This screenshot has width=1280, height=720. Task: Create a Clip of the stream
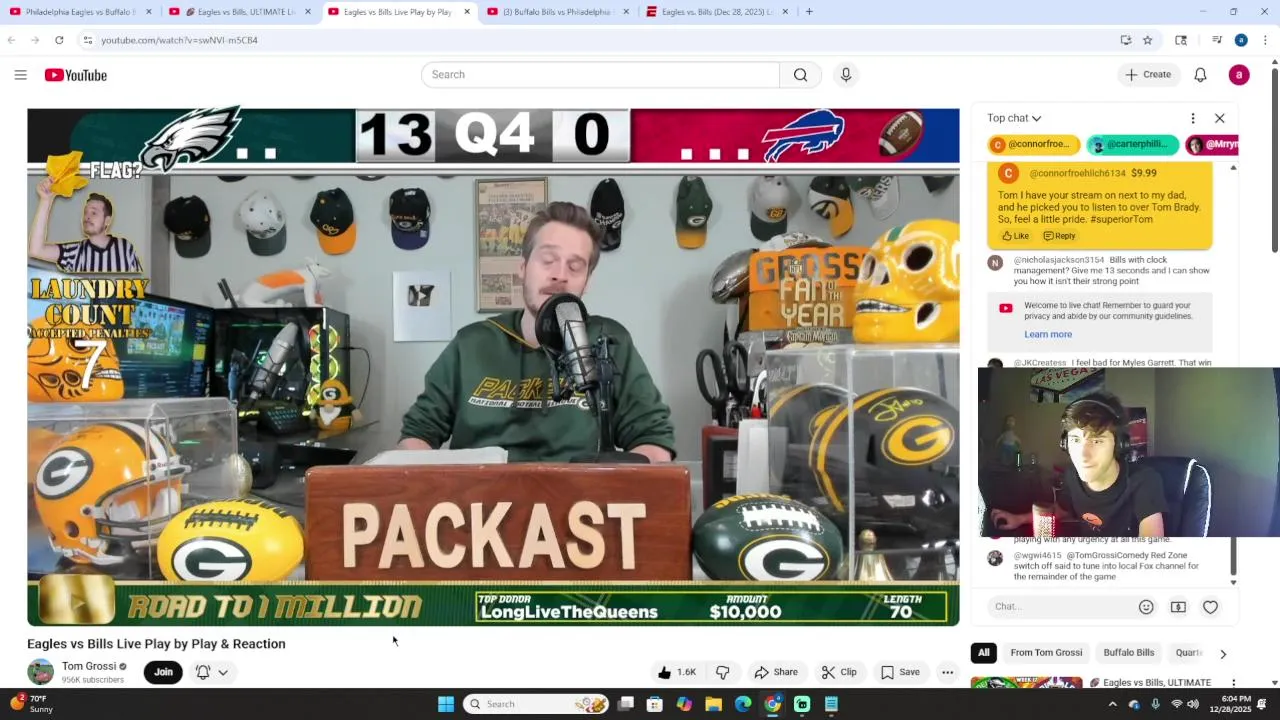pos(839,672)
